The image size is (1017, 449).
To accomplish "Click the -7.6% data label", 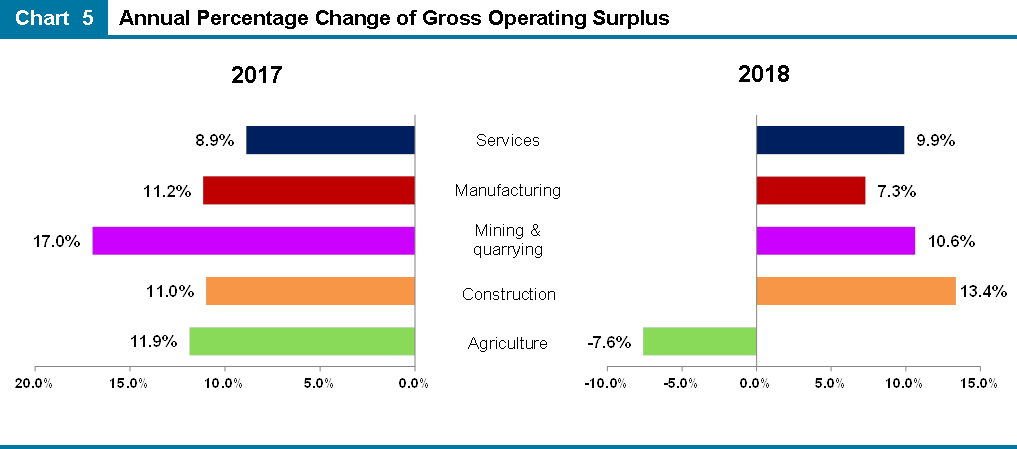I will click(608, 342).
